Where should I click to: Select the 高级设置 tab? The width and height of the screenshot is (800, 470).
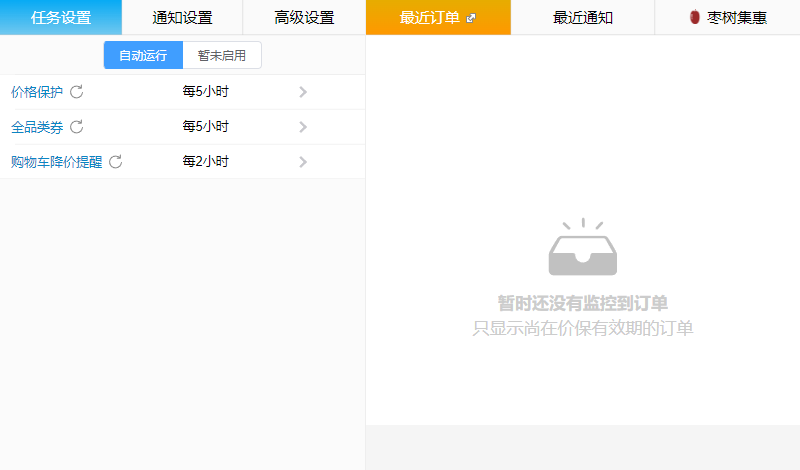pyautogui.click(x=304, y=17)
